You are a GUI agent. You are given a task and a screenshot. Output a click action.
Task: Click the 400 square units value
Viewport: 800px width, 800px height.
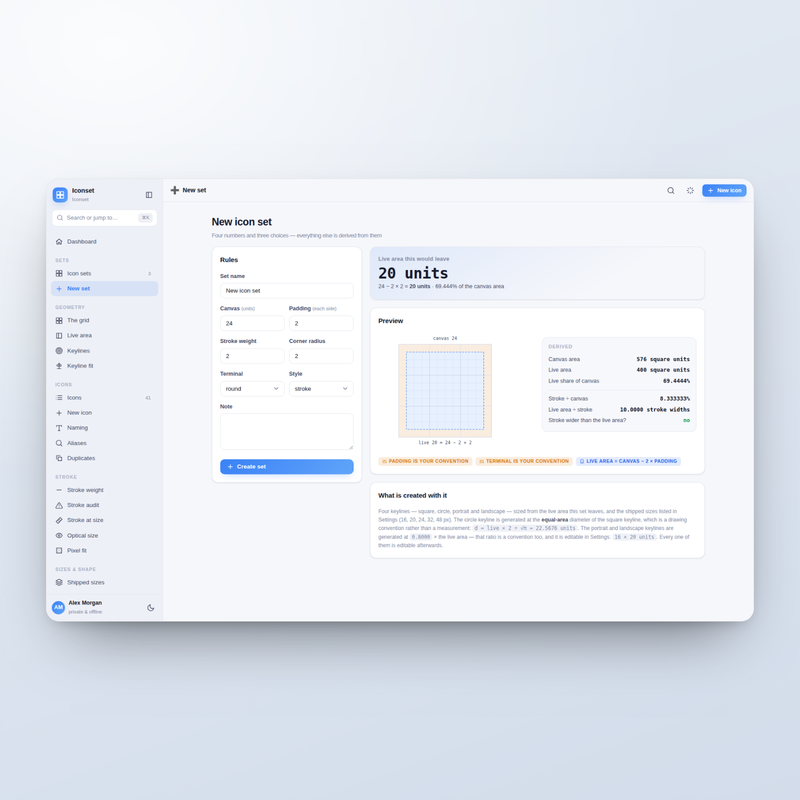point(663,370)
